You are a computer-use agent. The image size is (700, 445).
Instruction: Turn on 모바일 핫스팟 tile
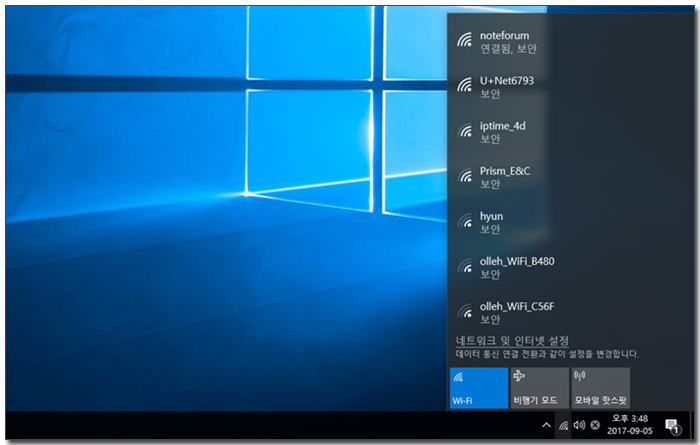pos(600,388)
